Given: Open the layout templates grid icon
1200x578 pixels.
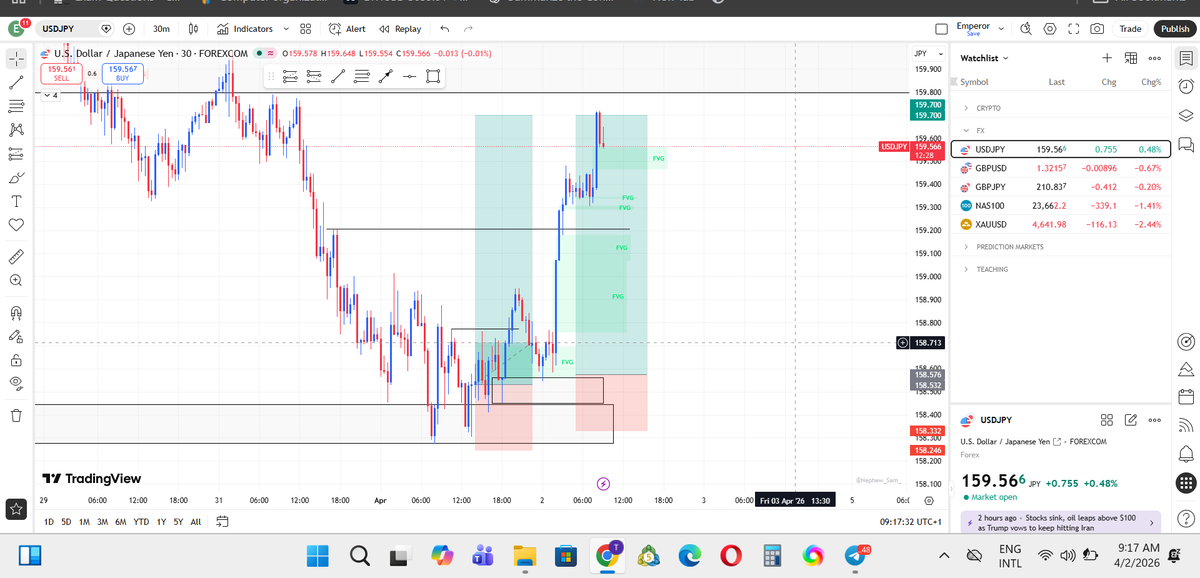Looking at the screenshot, I should tap(305, 29).
